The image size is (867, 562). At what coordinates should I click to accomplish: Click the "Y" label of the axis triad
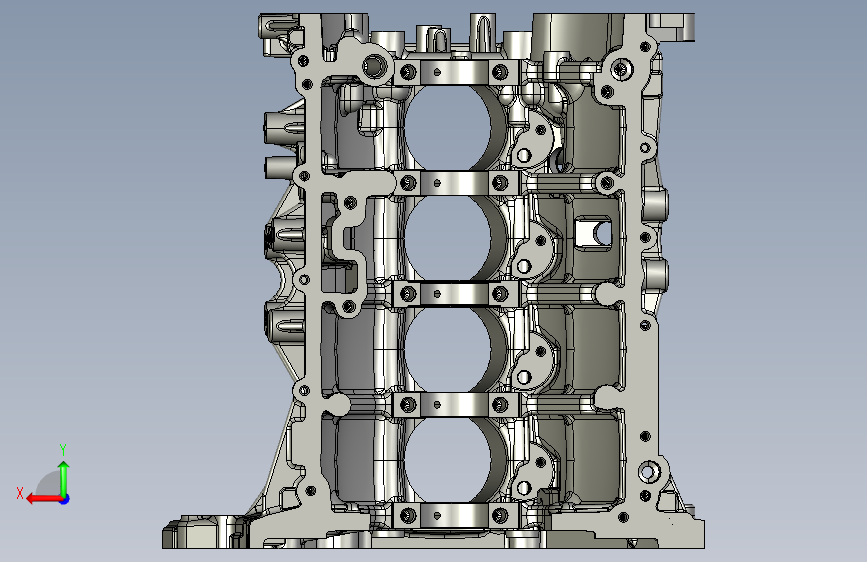[x=63, y=449]
